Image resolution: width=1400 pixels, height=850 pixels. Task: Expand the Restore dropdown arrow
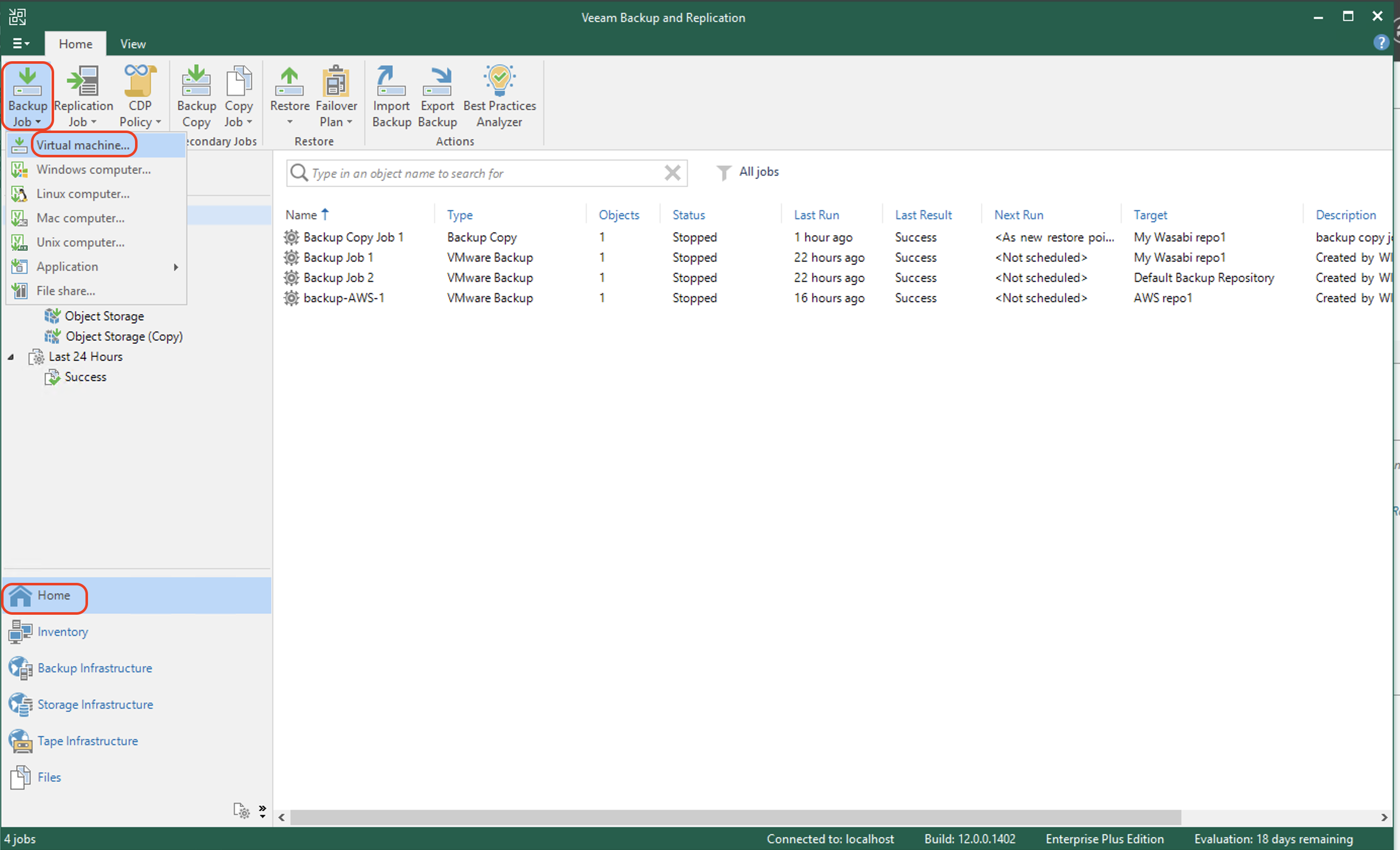coord(290,122)
